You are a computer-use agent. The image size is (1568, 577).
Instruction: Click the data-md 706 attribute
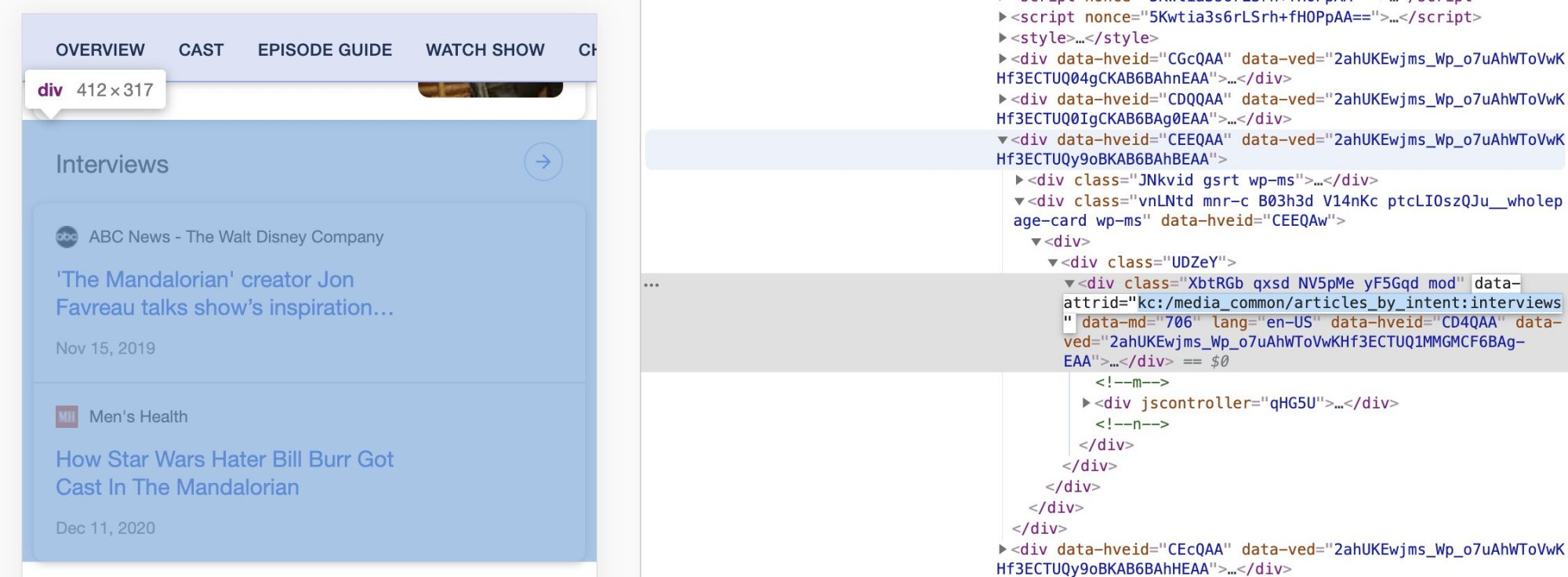coord(1141,322)
